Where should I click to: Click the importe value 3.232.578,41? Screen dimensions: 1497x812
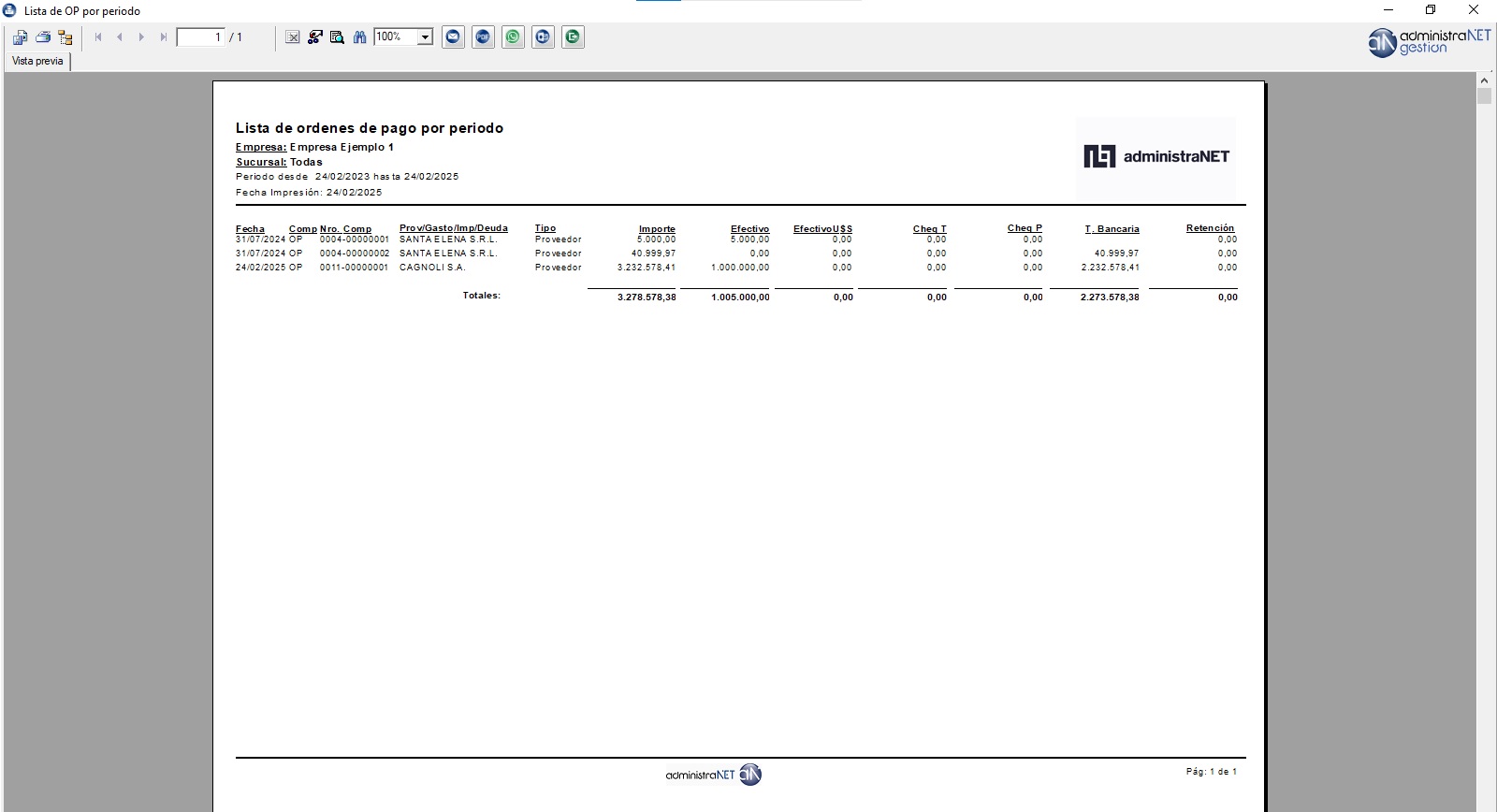647,268
